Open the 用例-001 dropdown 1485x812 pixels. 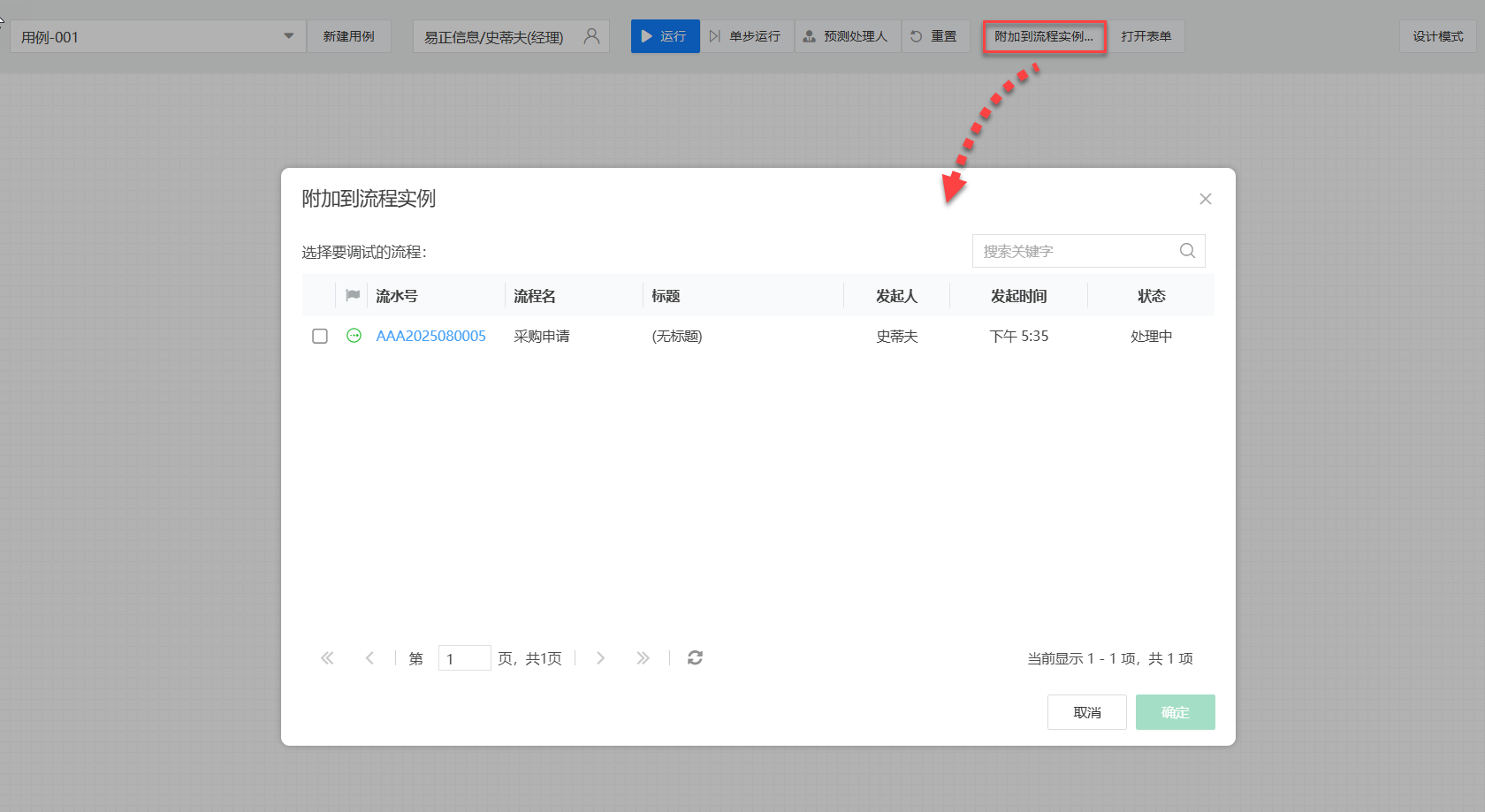click(x=287, y=36)
